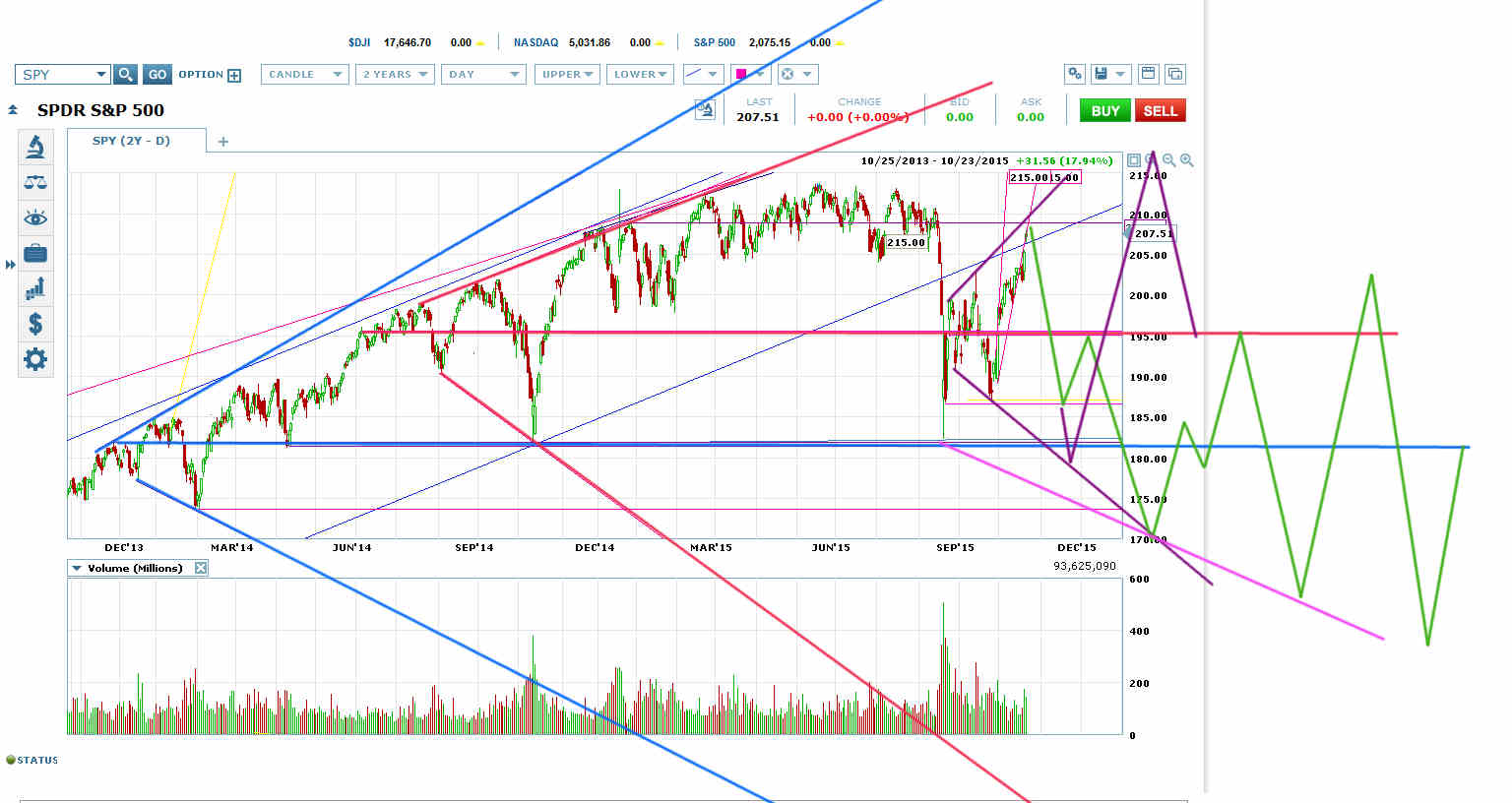
Task: Open the LOWER indicators dropdown
Action: 640,74
